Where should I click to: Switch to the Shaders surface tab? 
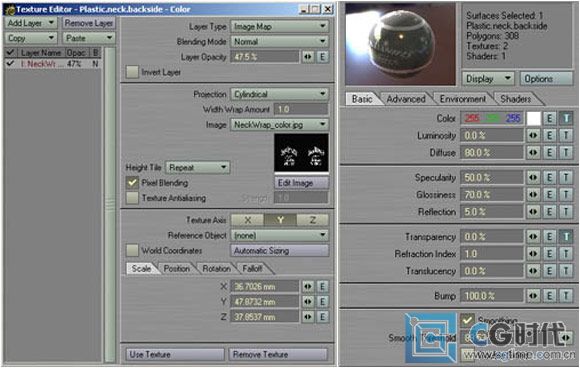(516, 99)
